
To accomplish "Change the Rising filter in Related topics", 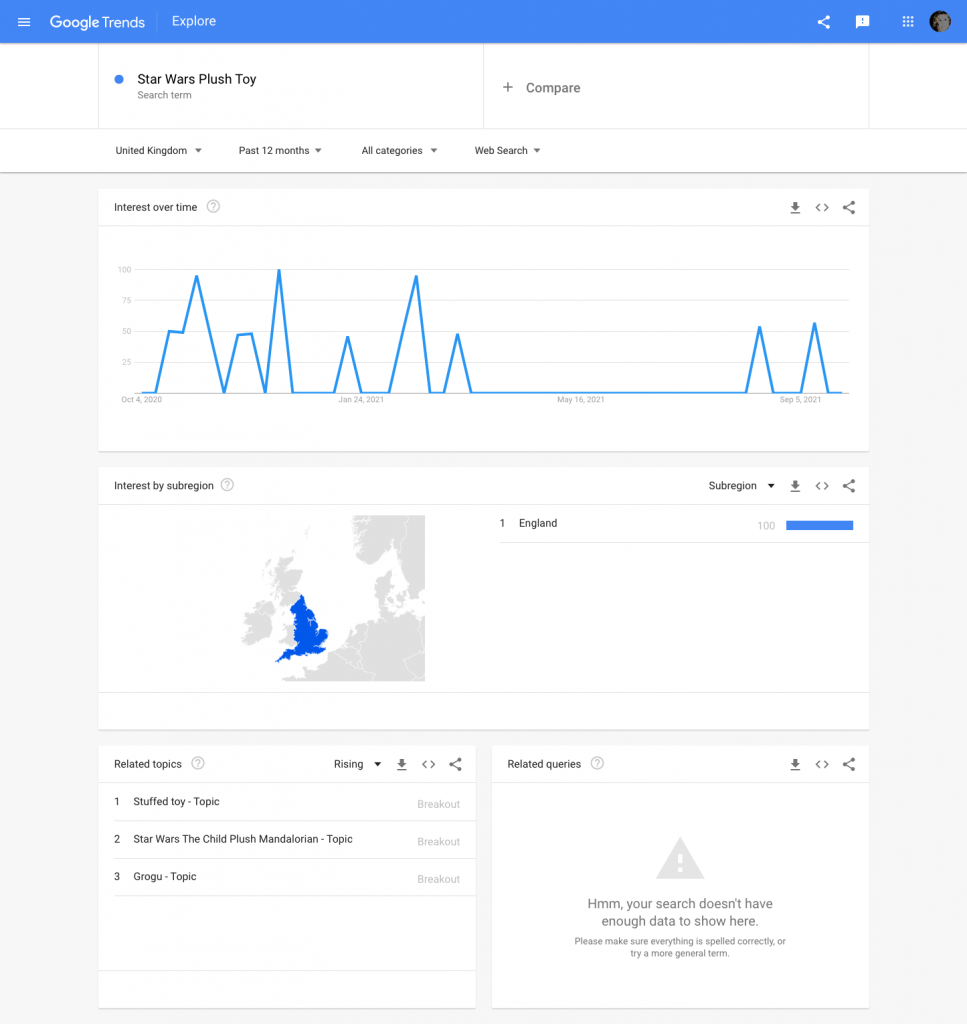I will 356,763.
